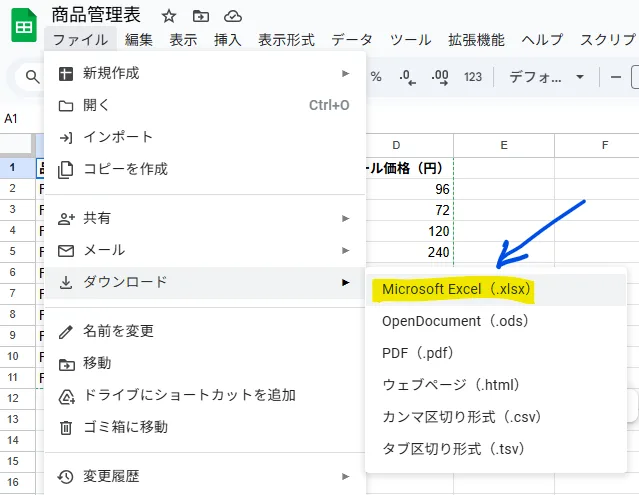Click the trash can icon beside ゴミ箱に移動
639x495 pixels.
[x=66, y=428]
